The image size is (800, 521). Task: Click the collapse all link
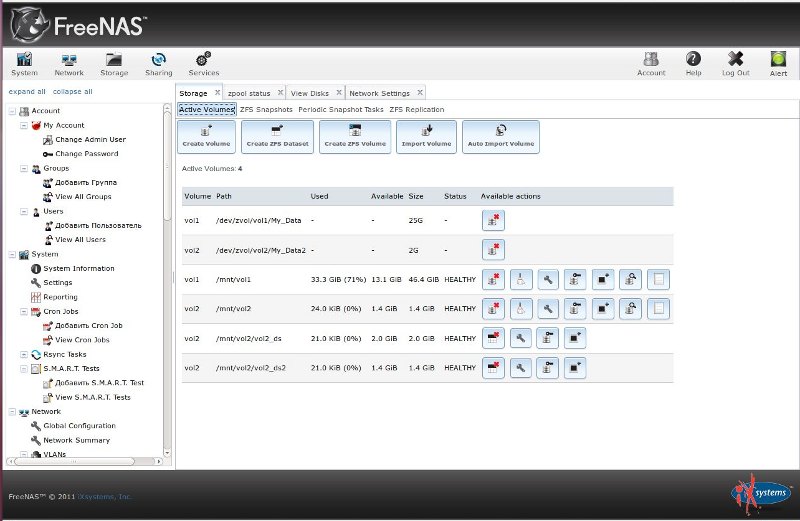pos(74,91)
